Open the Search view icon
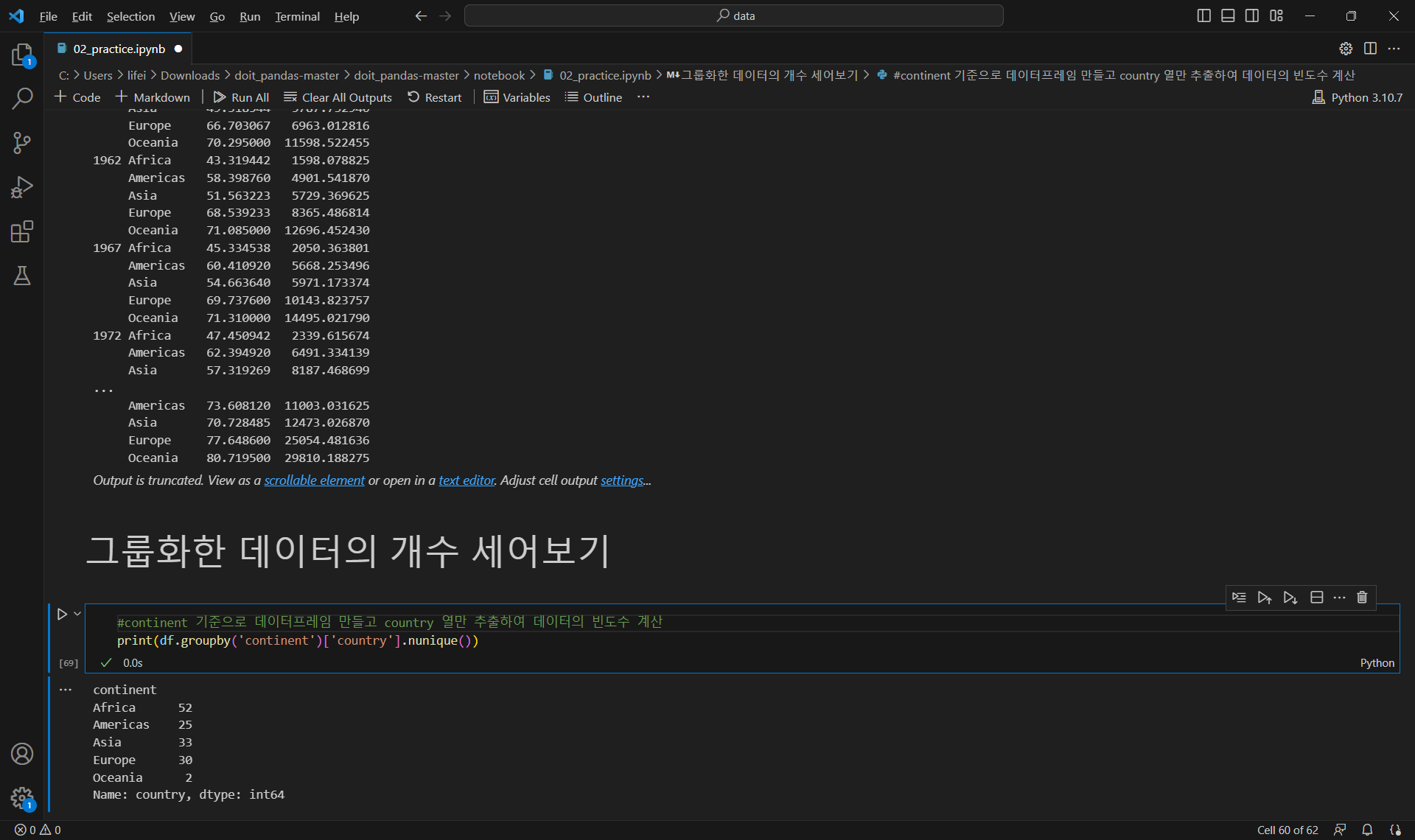 (x=22, y=98)
